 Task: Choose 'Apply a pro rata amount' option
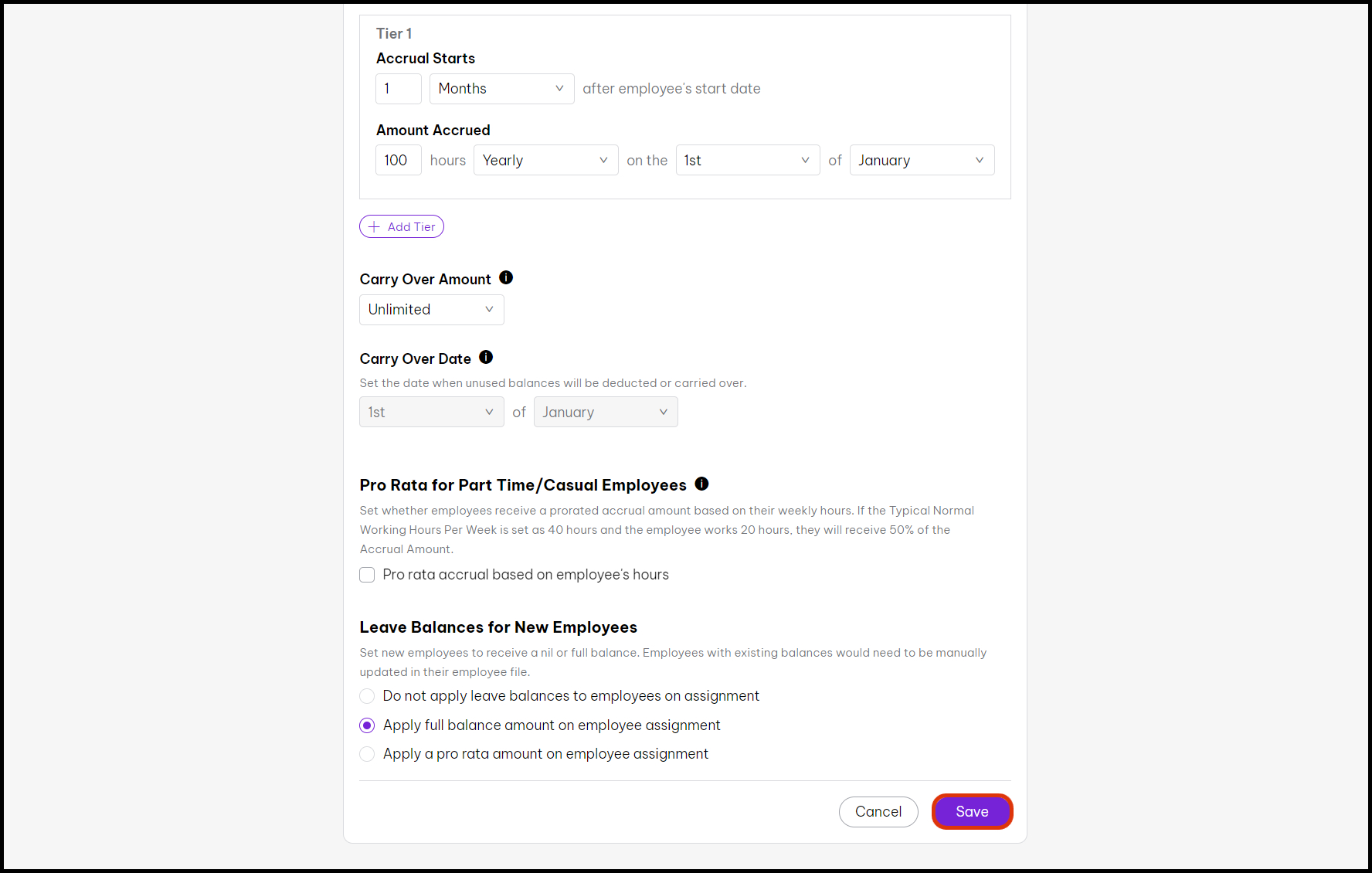tap(367, 754)
